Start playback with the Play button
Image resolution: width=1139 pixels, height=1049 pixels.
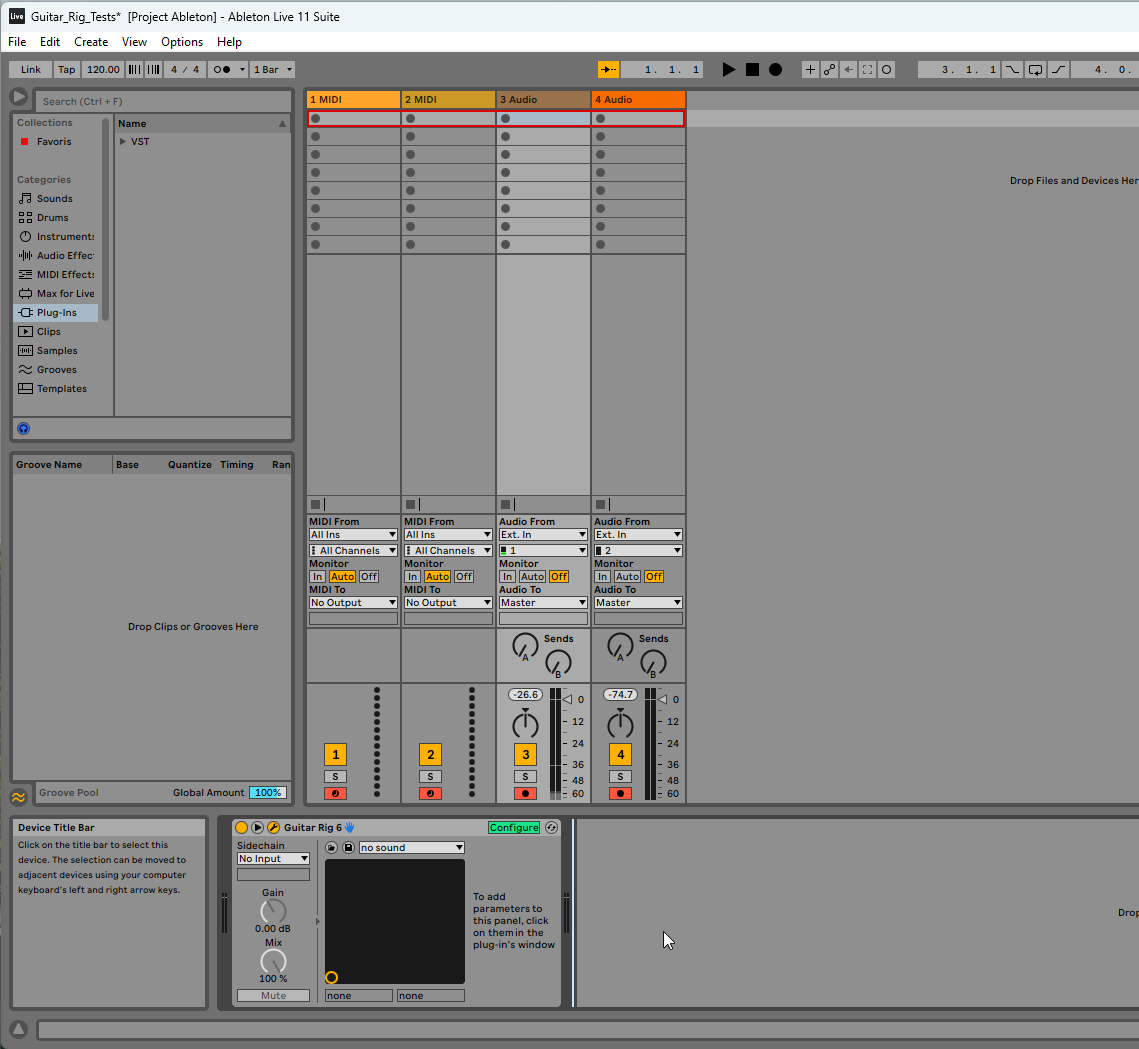click(729, 70)
